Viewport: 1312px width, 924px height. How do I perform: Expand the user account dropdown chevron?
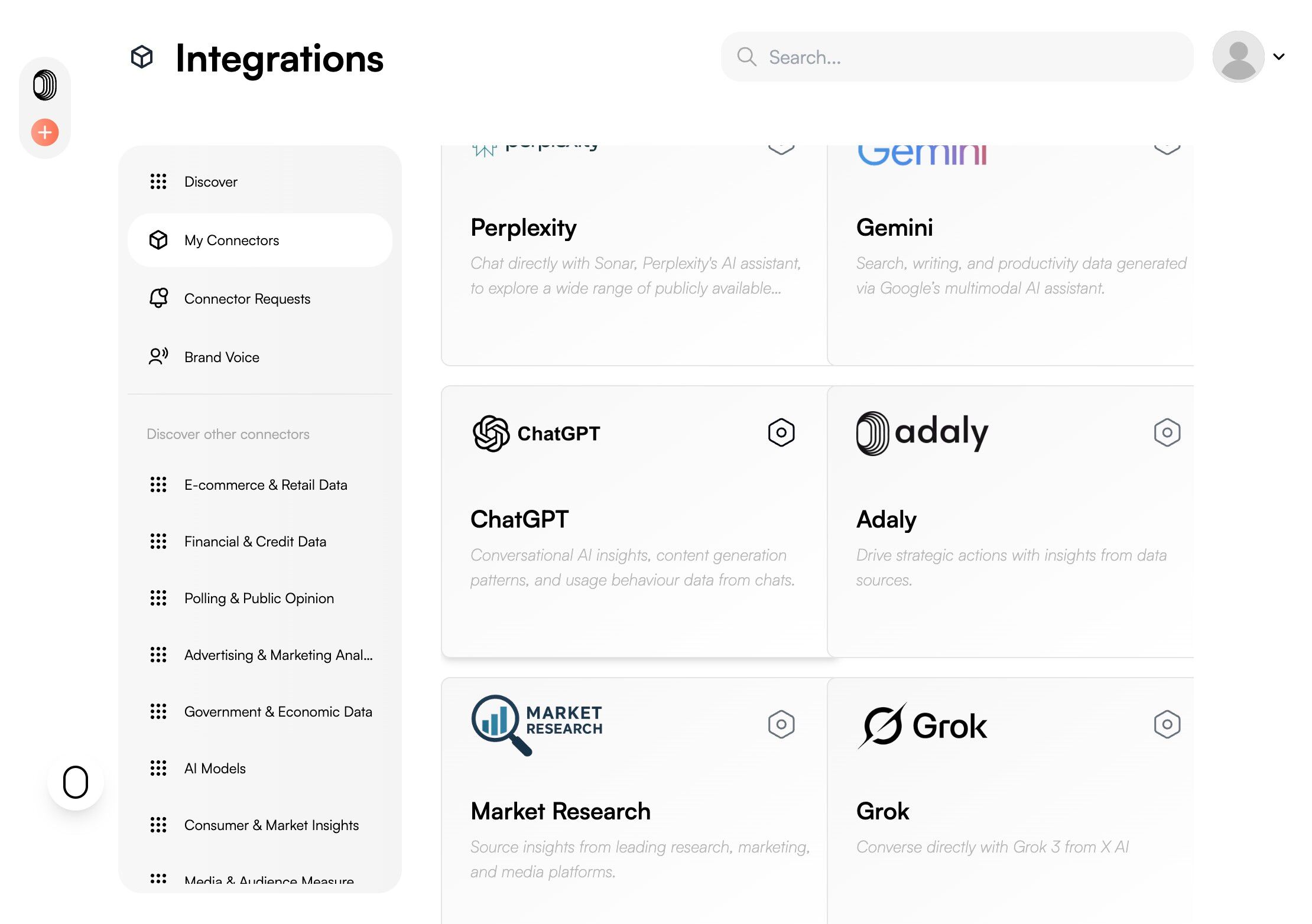tap(1279, 57)
